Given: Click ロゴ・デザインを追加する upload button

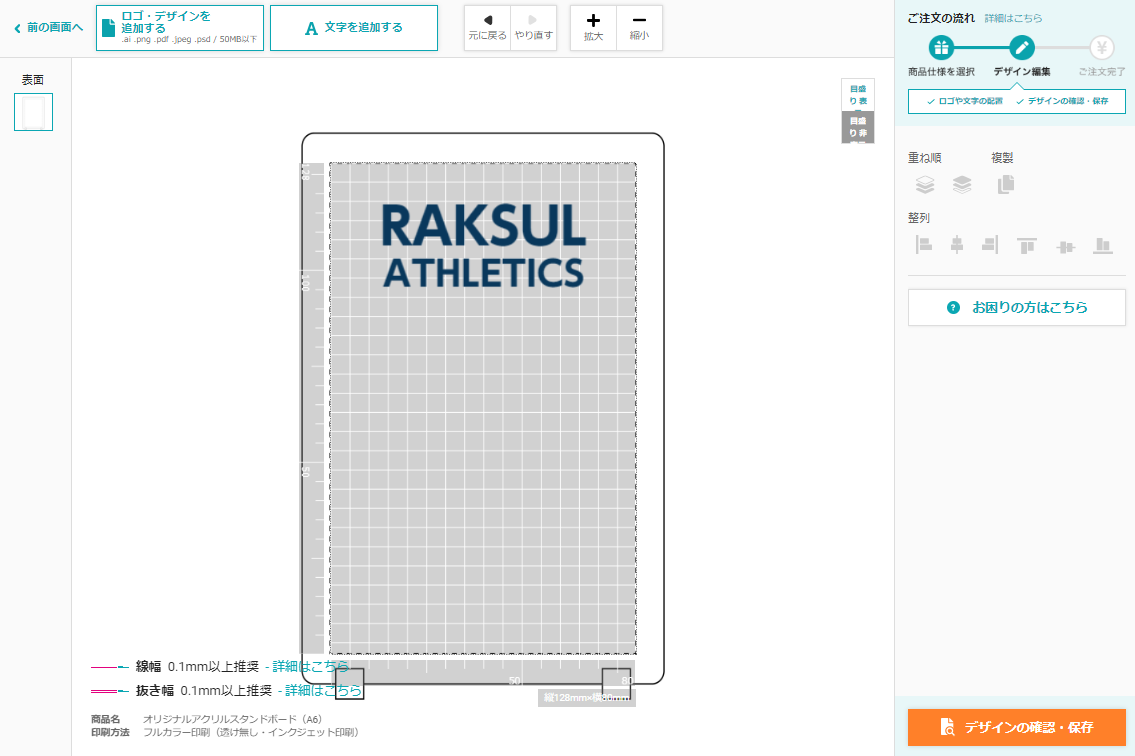Looking at the screenshot, I should [180, 28].
